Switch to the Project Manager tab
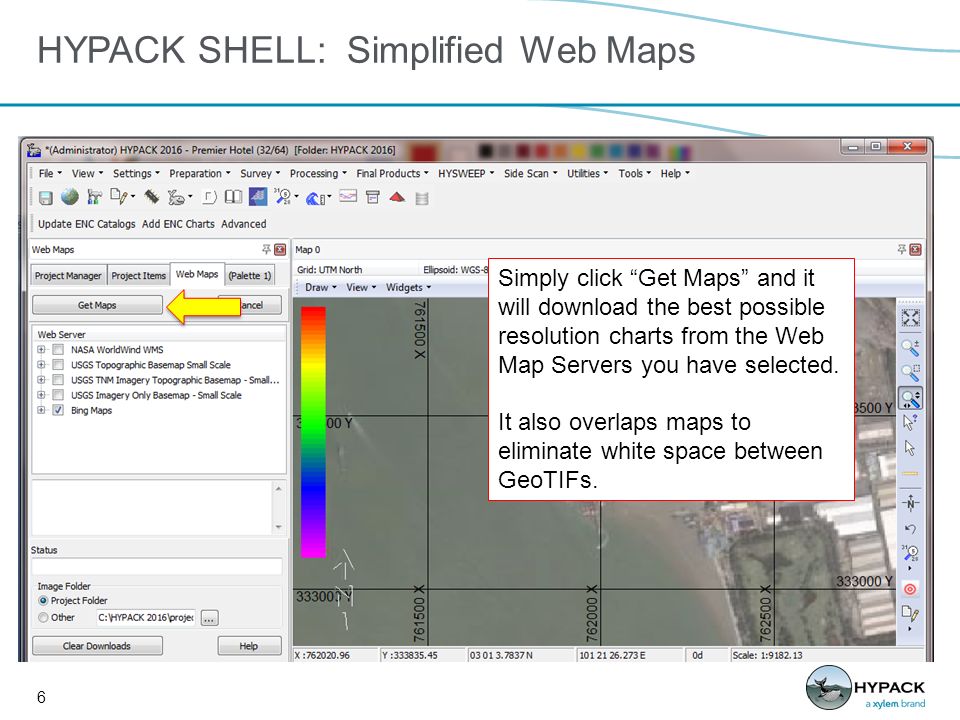960x720 pixels. 69,276
